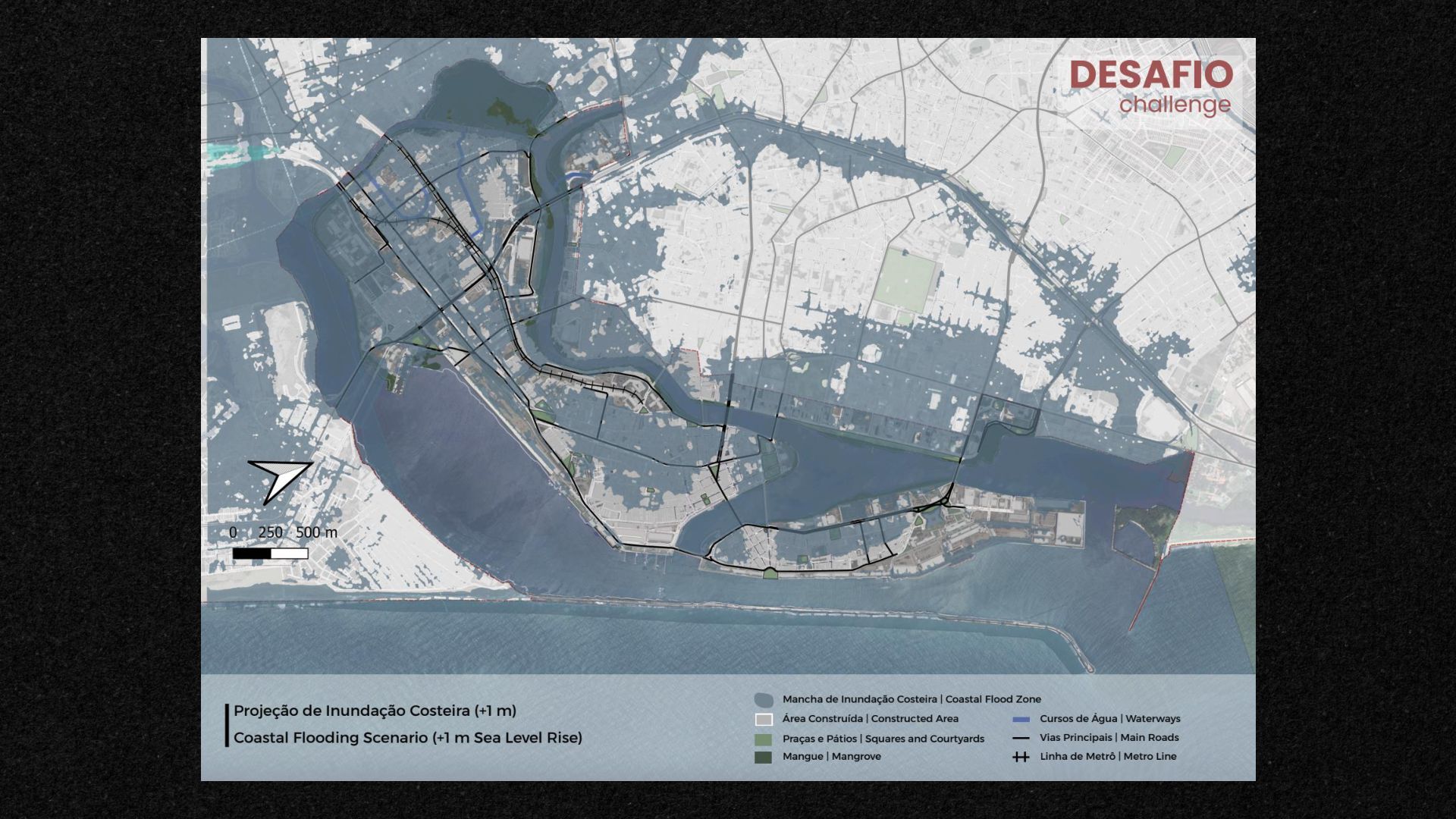Click the Main Roads line legend symbol
Viewport: 1456px width, 819px height.
coord(1021,738)
